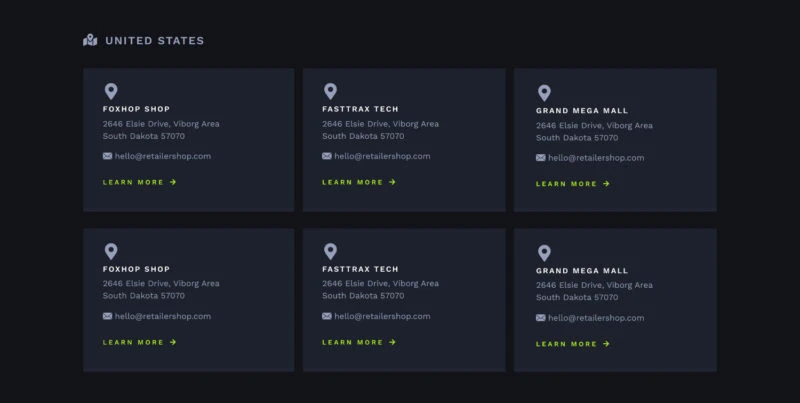This screenshot has width=800, height=403.
Task: Click hello@retailershop.com in upper-row Grand Mega Mall card
Action: click(x=596, y=158)
